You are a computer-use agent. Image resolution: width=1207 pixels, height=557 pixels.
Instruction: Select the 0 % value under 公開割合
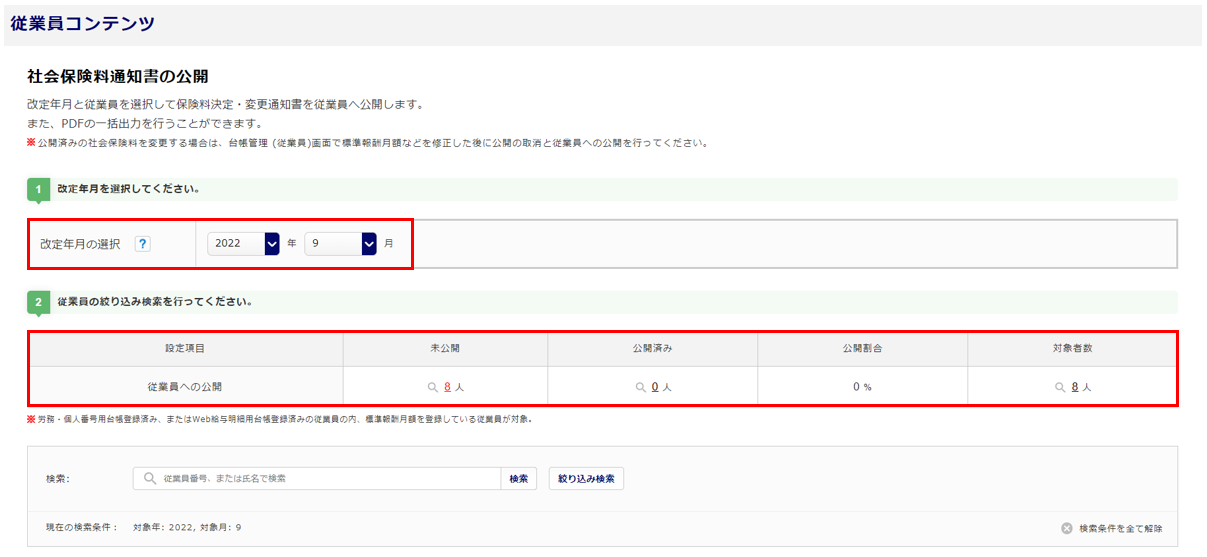862,387
